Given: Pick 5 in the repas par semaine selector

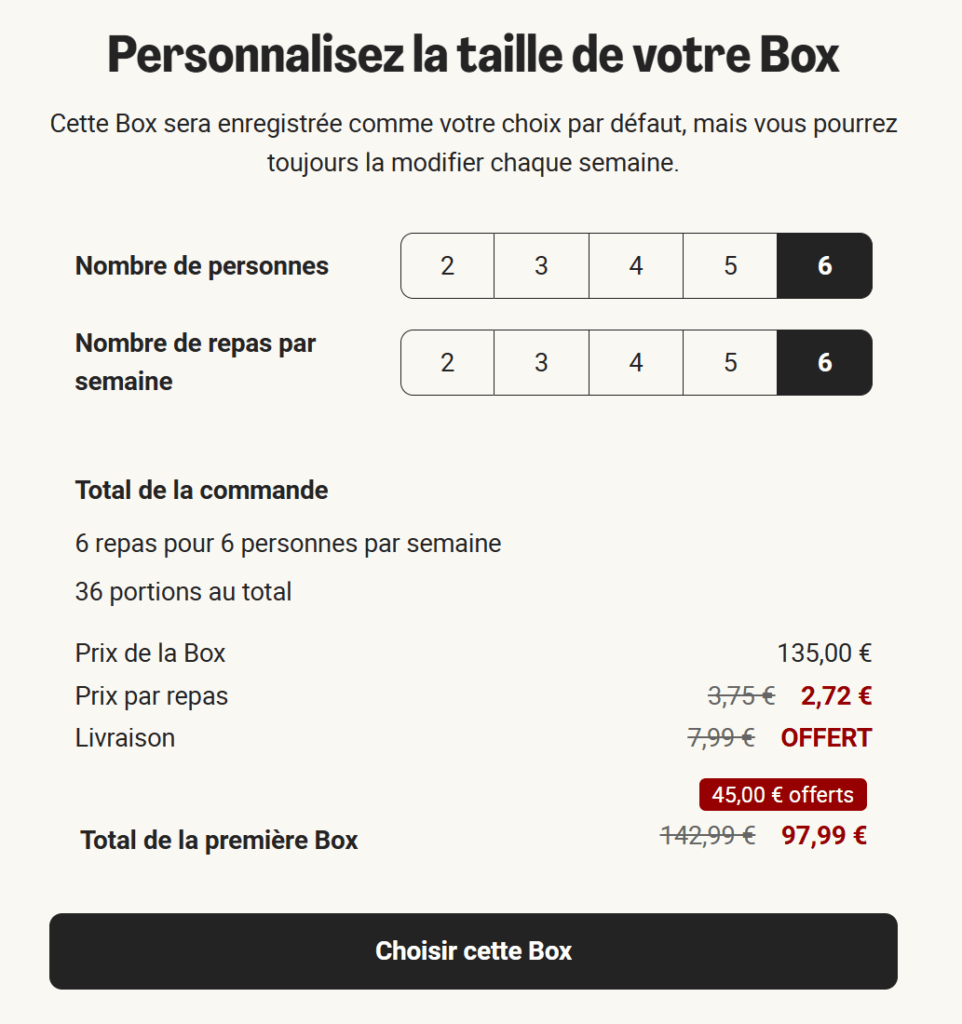Looking at the screenshot, I should 730,362.
